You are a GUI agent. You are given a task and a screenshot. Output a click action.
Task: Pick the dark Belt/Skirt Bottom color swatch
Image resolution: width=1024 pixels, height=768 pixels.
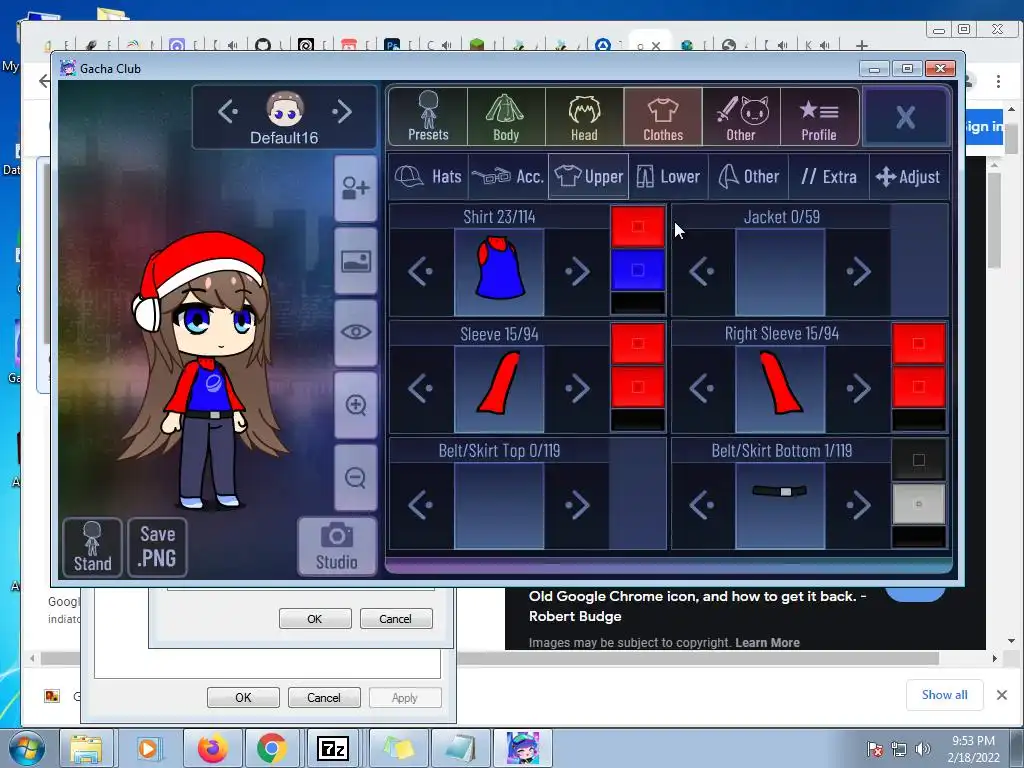[919, 460]
